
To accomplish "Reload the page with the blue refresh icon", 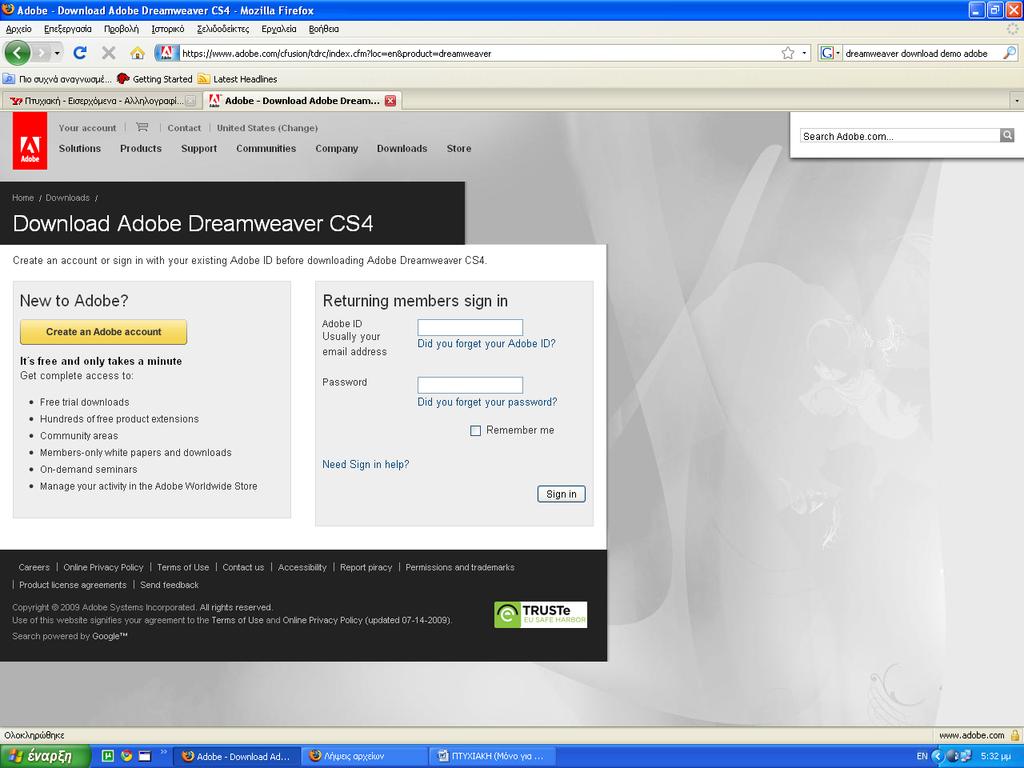I will [80, 53].
